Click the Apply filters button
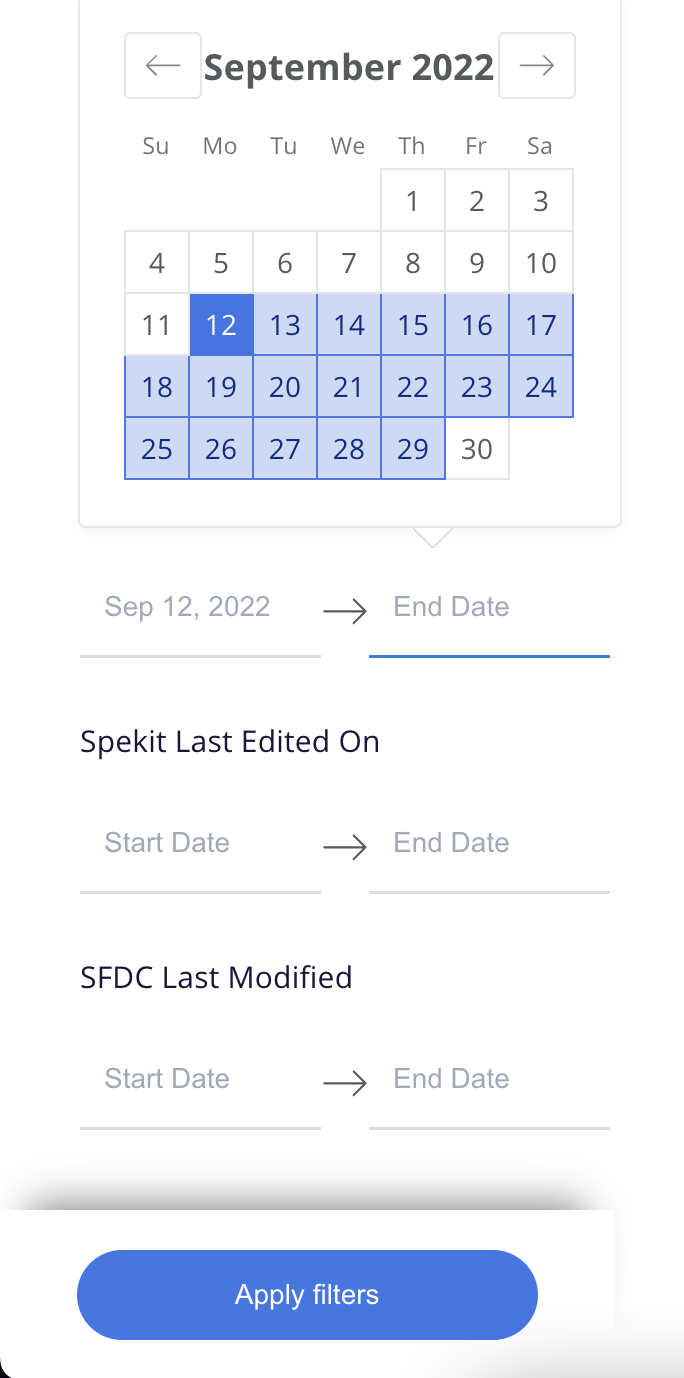This screenshot has width=684, height=1378. click(307, 1295)
